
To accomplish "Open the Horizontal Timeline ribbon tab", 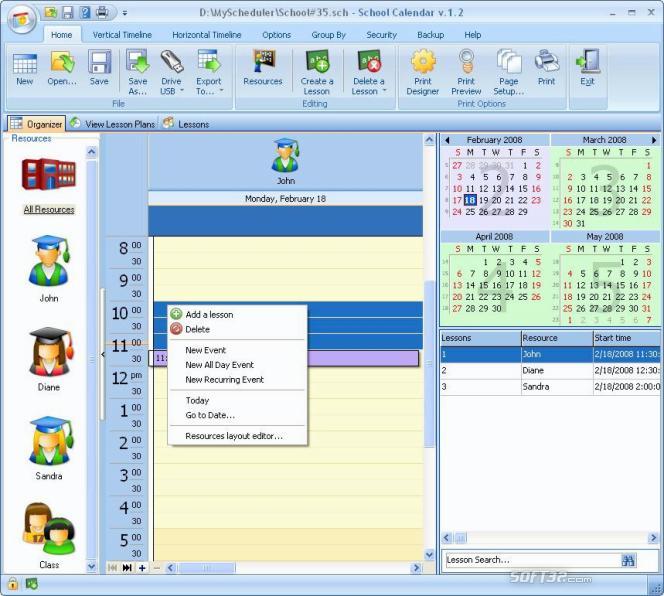I will point(207,35).
